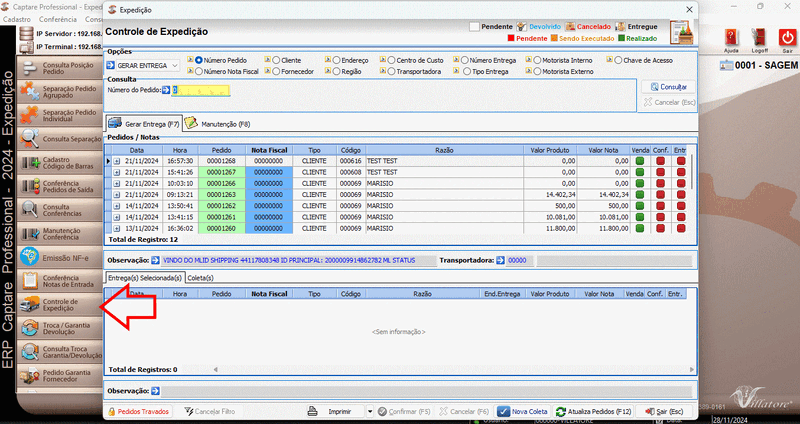Open Controle de Expedição sidebar item
The height and width of the screenshot is (424, 800).
60,305
